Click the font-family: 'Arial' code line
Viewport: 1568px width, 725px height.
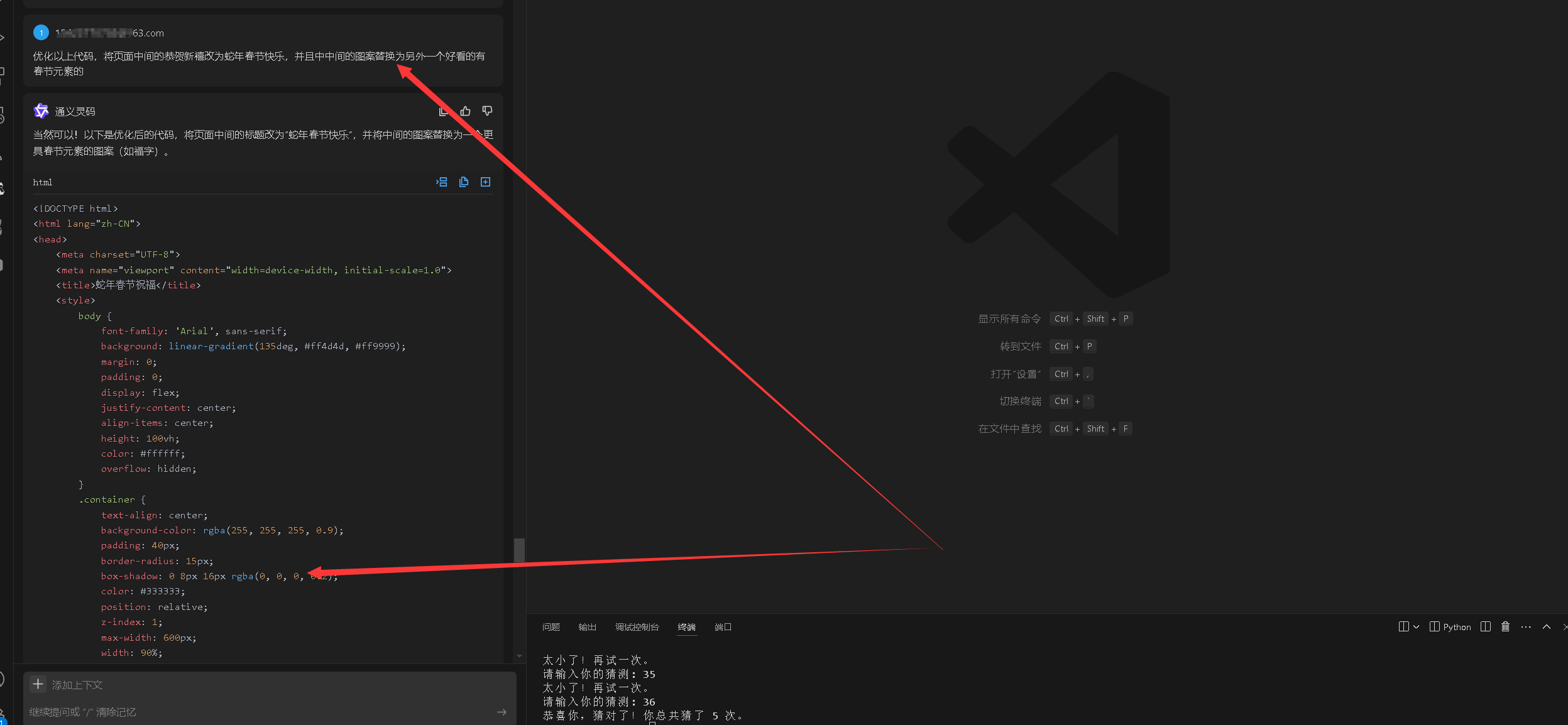click(194, 331)
